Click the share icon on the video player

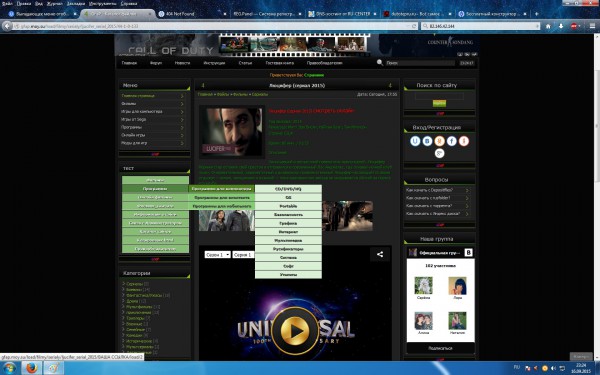click(x=380, y=254)
